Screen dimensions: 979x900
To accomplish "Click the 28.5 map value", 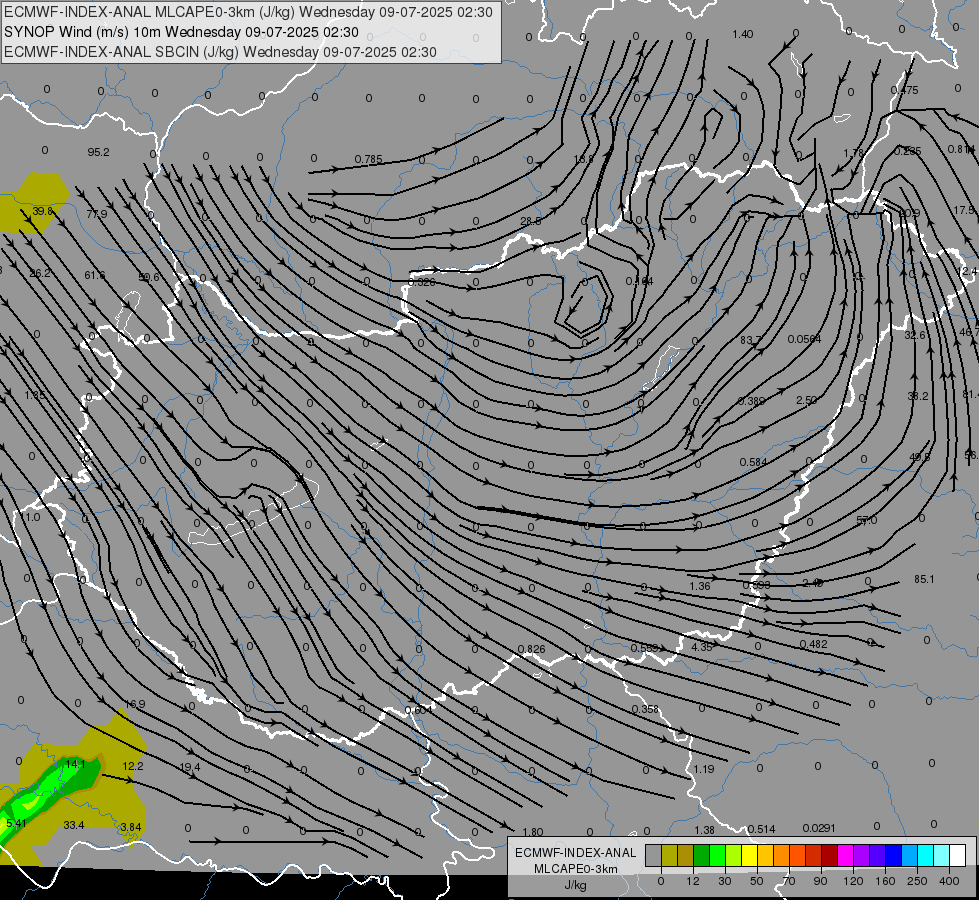I will (531, 221).
